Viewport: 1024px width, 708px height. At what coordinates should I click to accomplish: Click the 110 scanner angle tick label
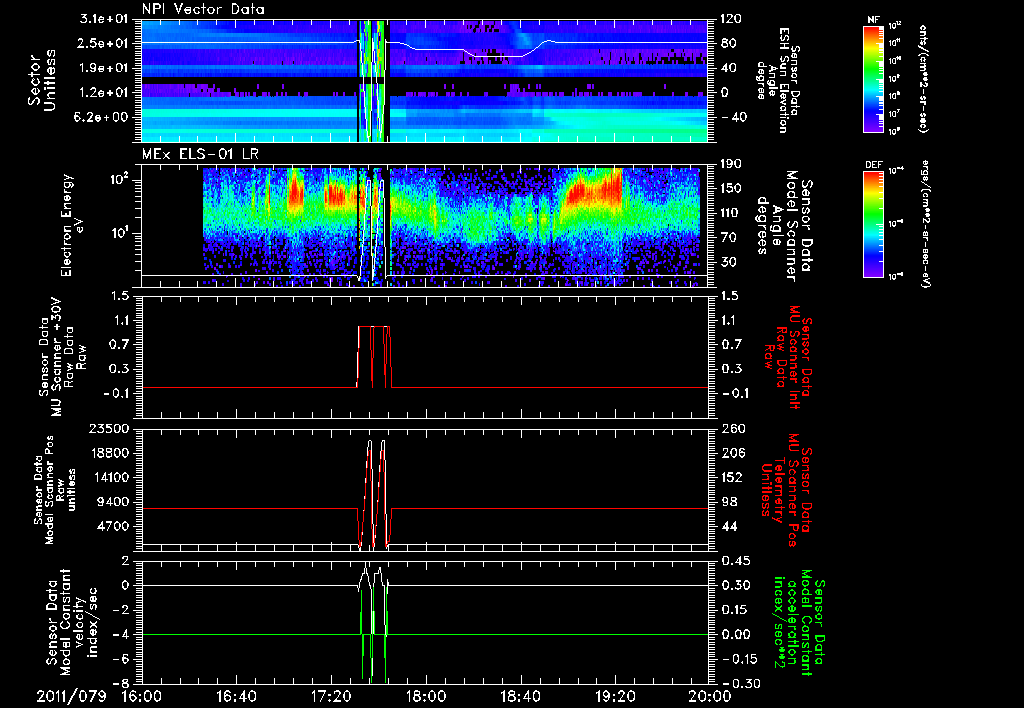tap(731, 213)
